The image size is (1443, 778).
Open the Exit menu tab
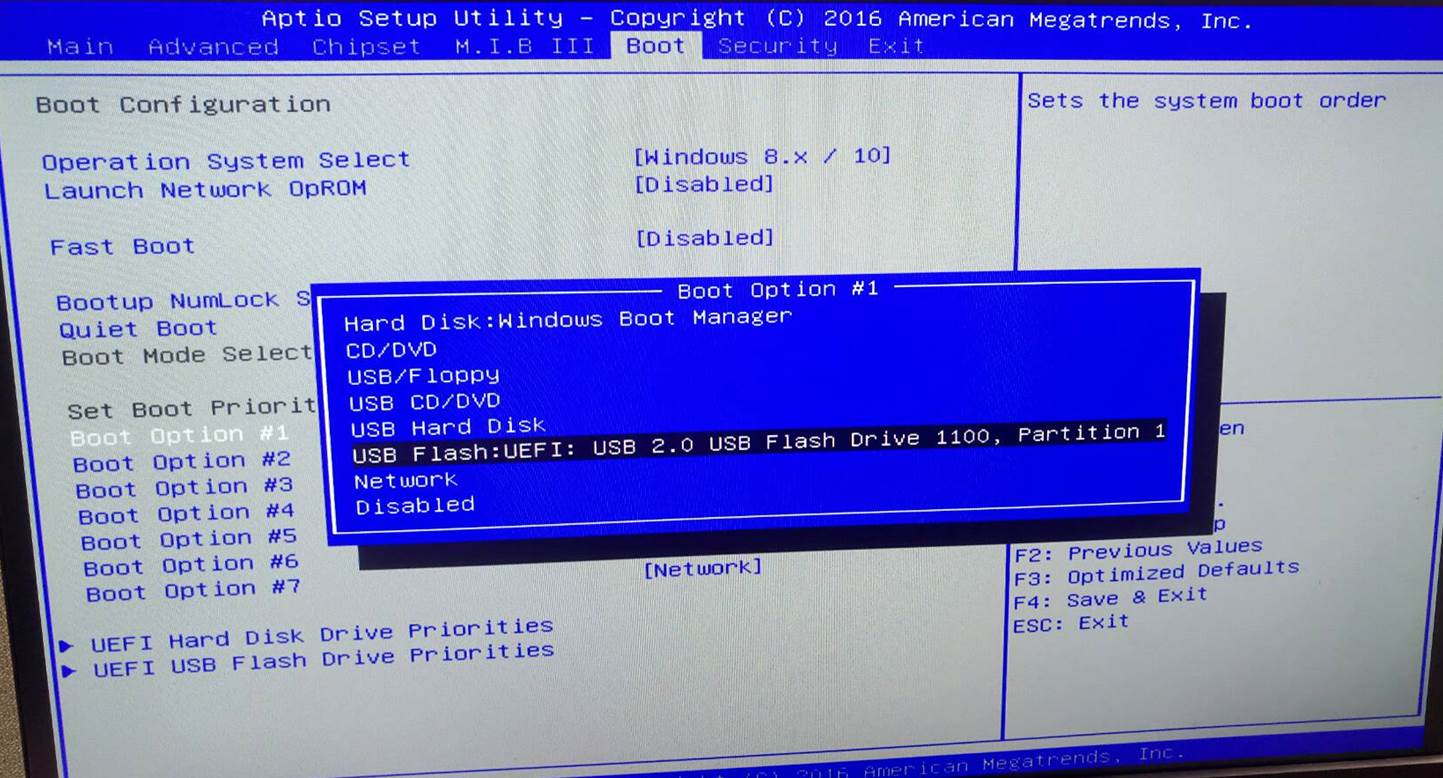tap(895, 46)
